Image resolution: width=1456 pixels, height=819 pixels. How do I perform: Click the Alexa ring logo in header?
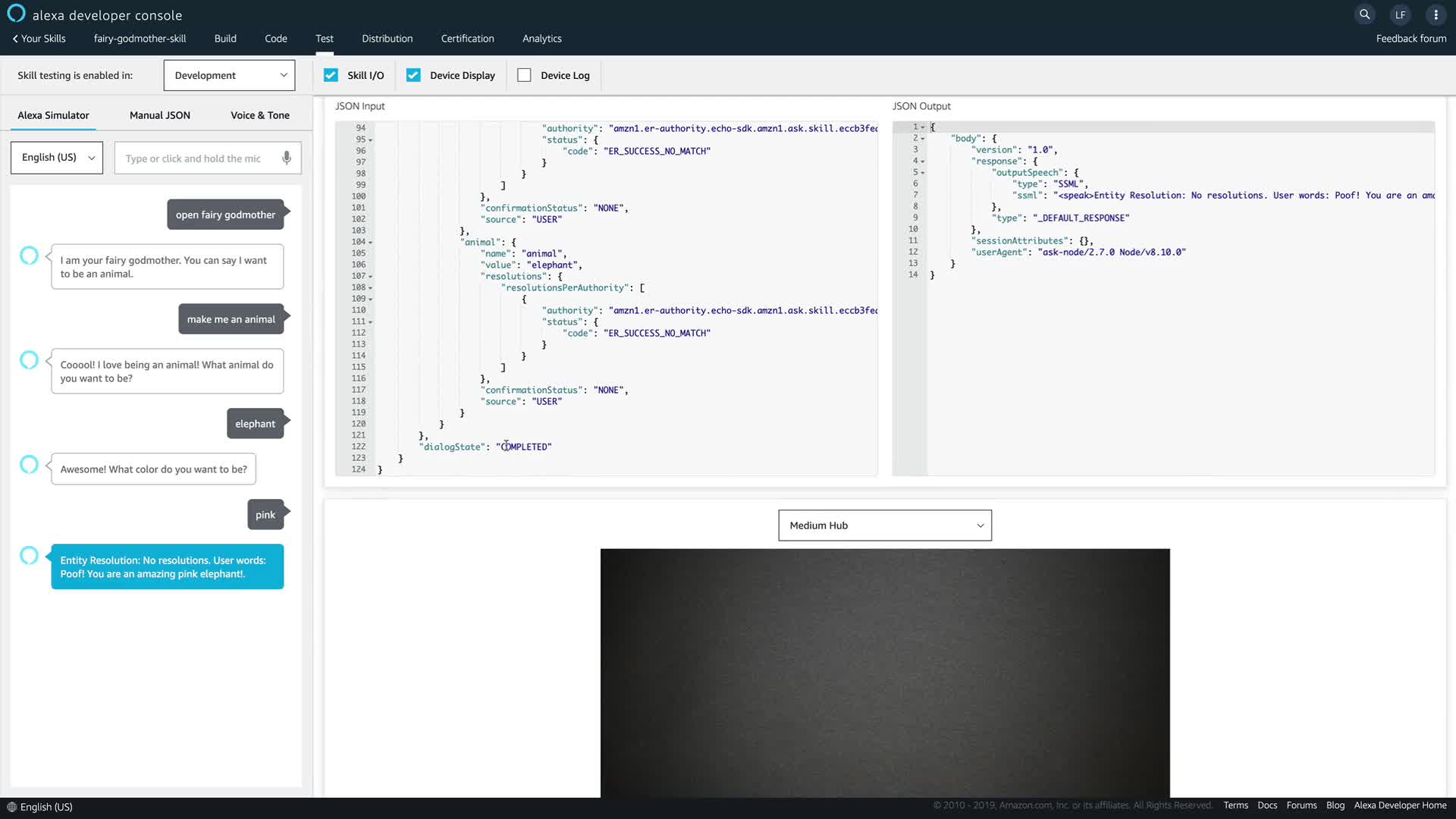(16, 14)
